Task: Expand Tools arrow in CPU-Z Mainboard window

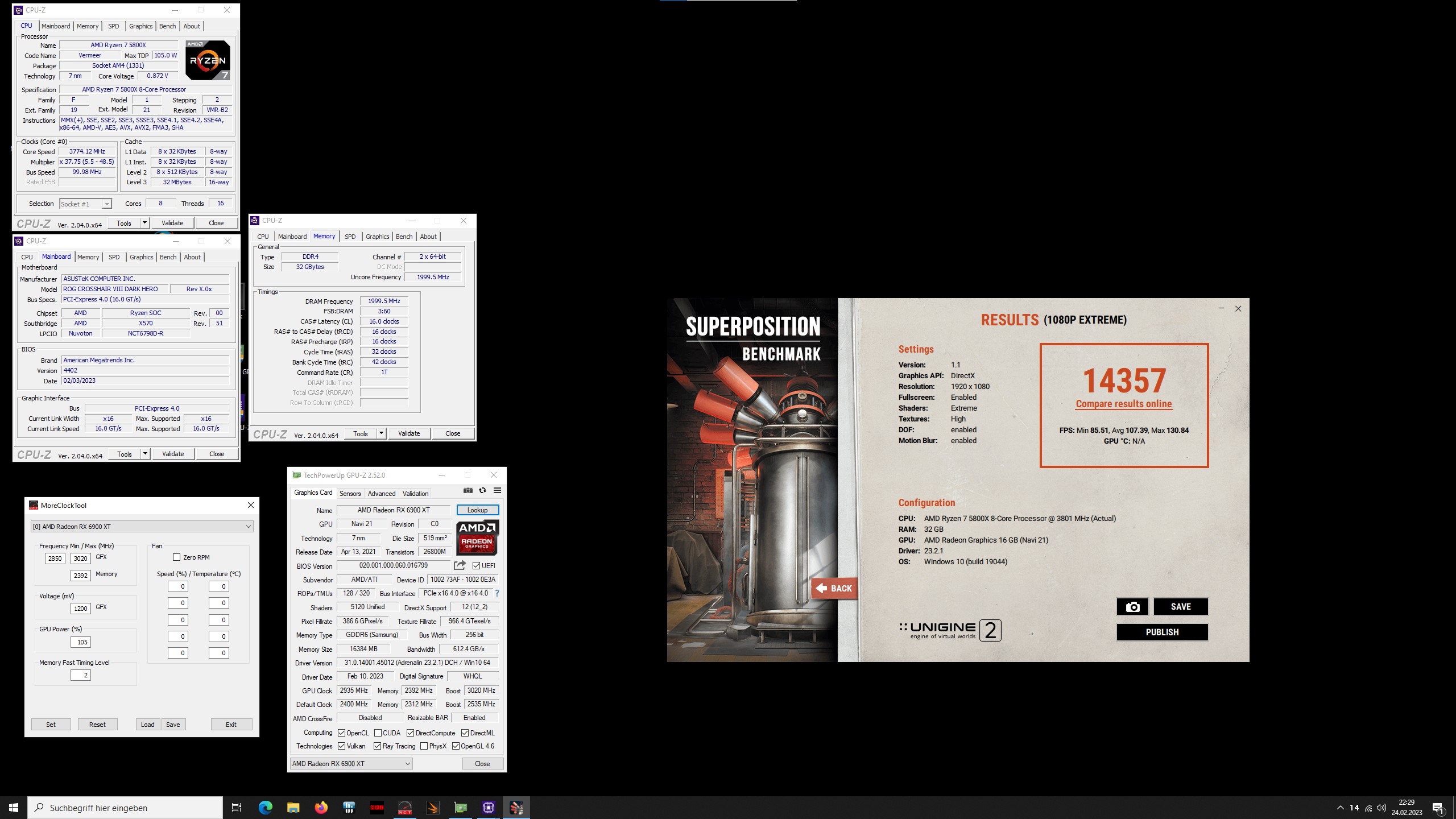Action: point(145,454)
